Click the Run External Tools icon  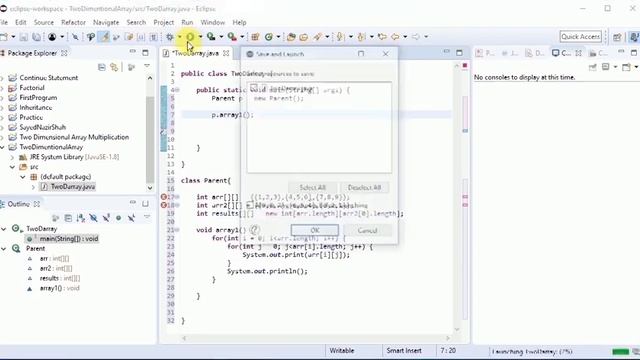click(232, 37)
